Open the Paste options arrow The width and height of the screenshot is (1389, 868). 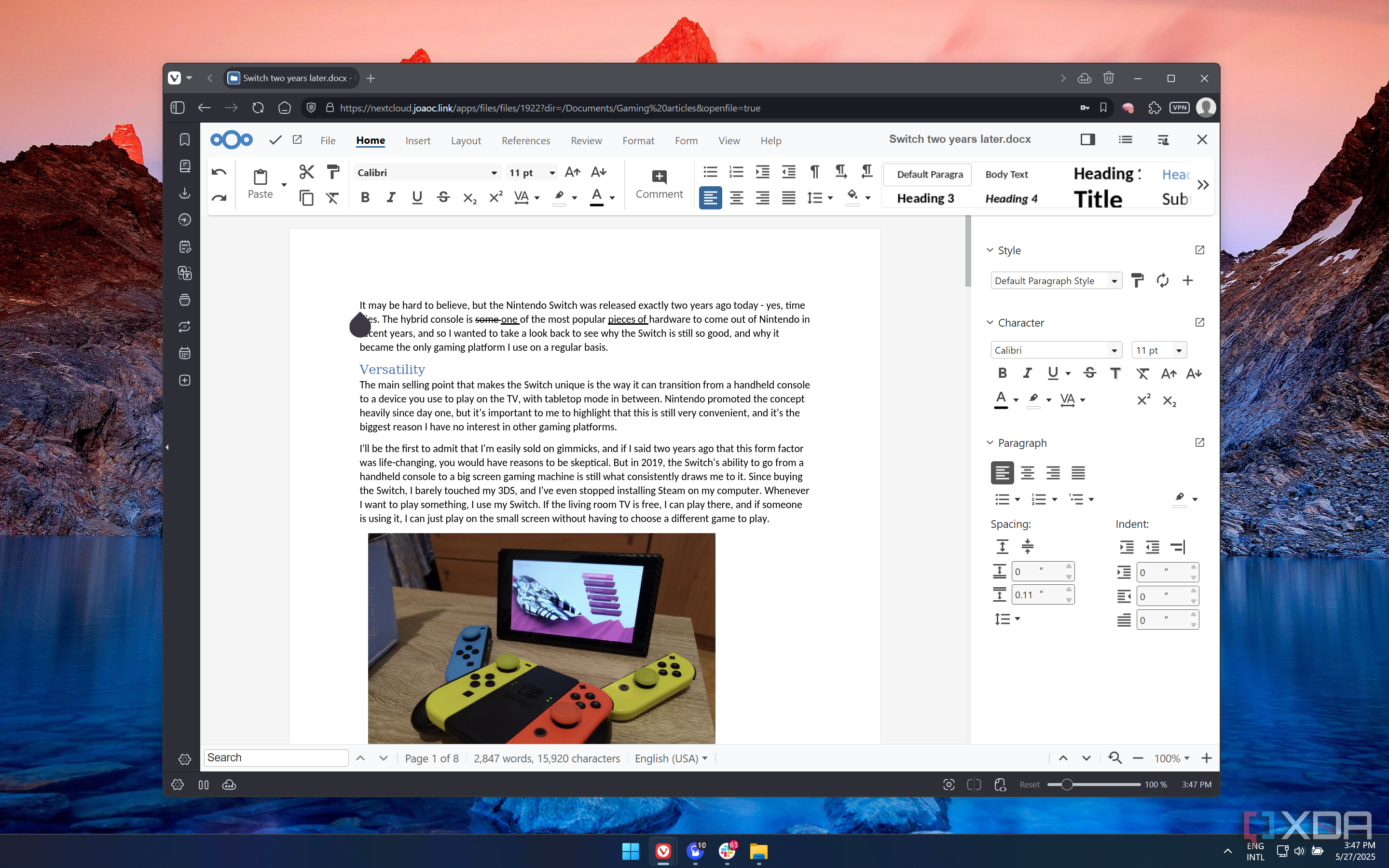[x=284, y=185]
